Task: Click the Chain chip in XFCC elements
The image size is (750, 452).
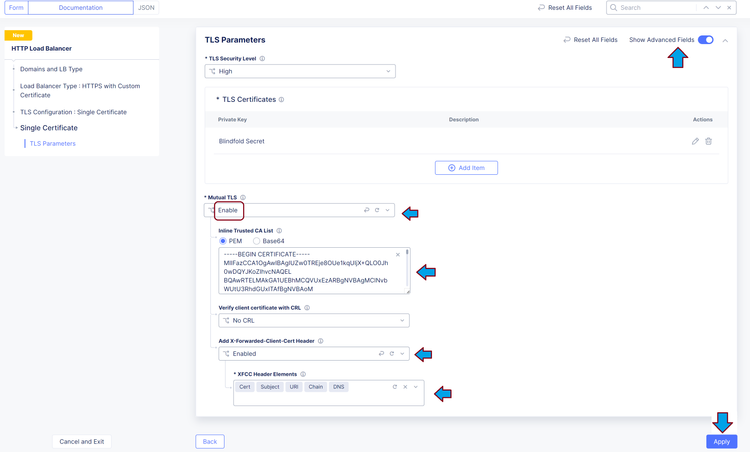Action: tap(316, 387)
